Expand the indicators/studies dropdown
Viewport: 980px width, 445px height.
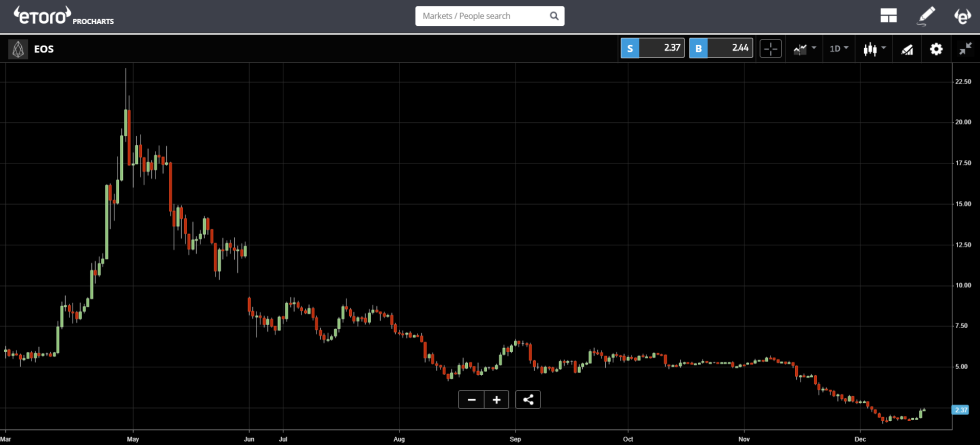pyautogui.click(x=804, y=49)
